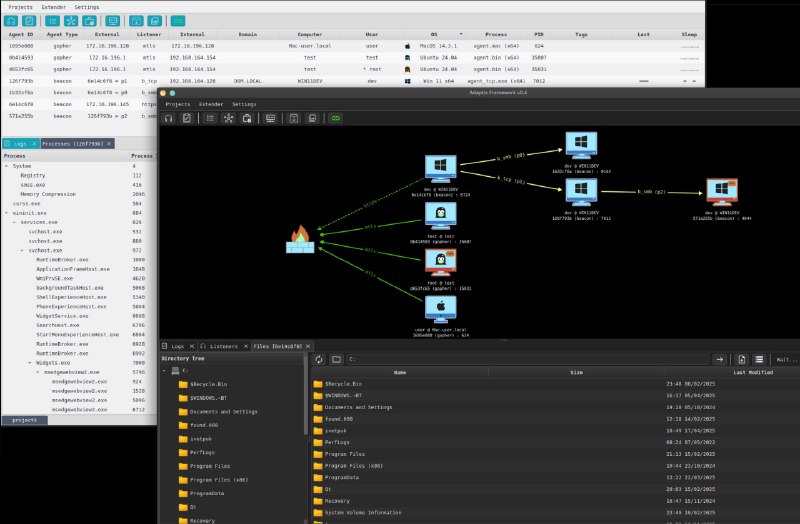Collapse the C: drive in Directory Tree

pos(164,370)
